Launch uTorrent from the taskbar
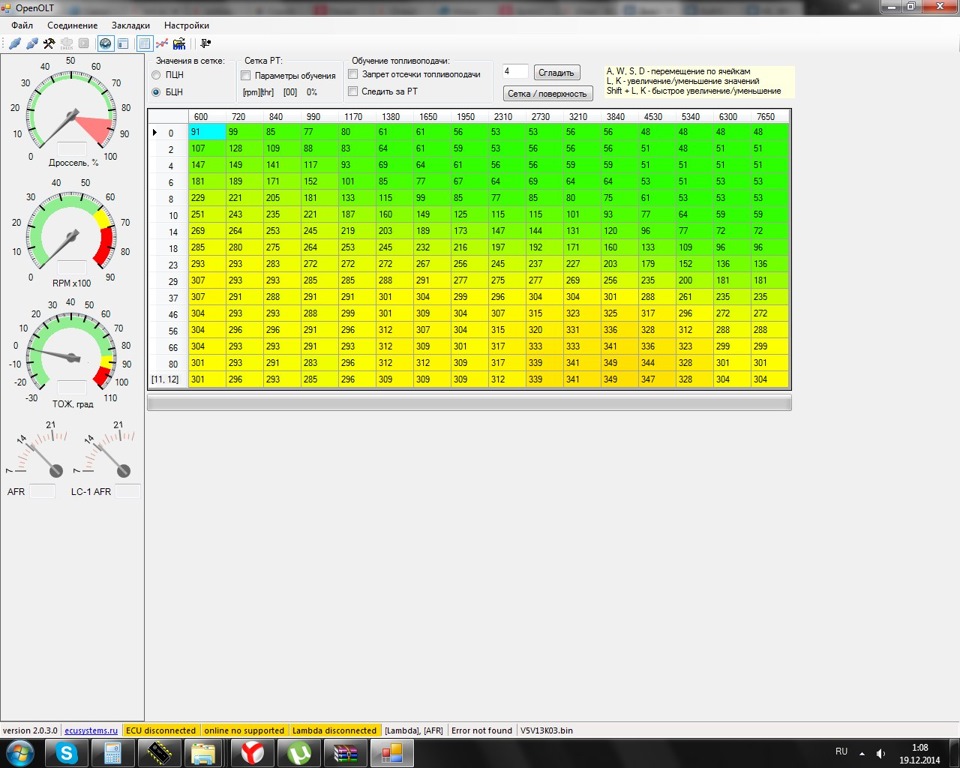This screenshot has width=960, height=768. [297, 753]
